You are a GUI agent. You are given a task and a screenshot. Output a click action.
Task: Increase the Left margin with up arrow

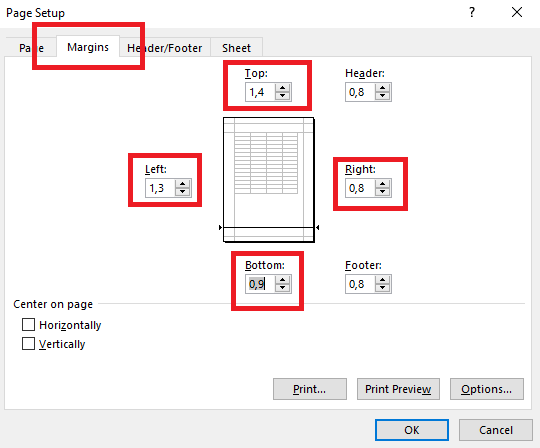(x=183, y=184)
